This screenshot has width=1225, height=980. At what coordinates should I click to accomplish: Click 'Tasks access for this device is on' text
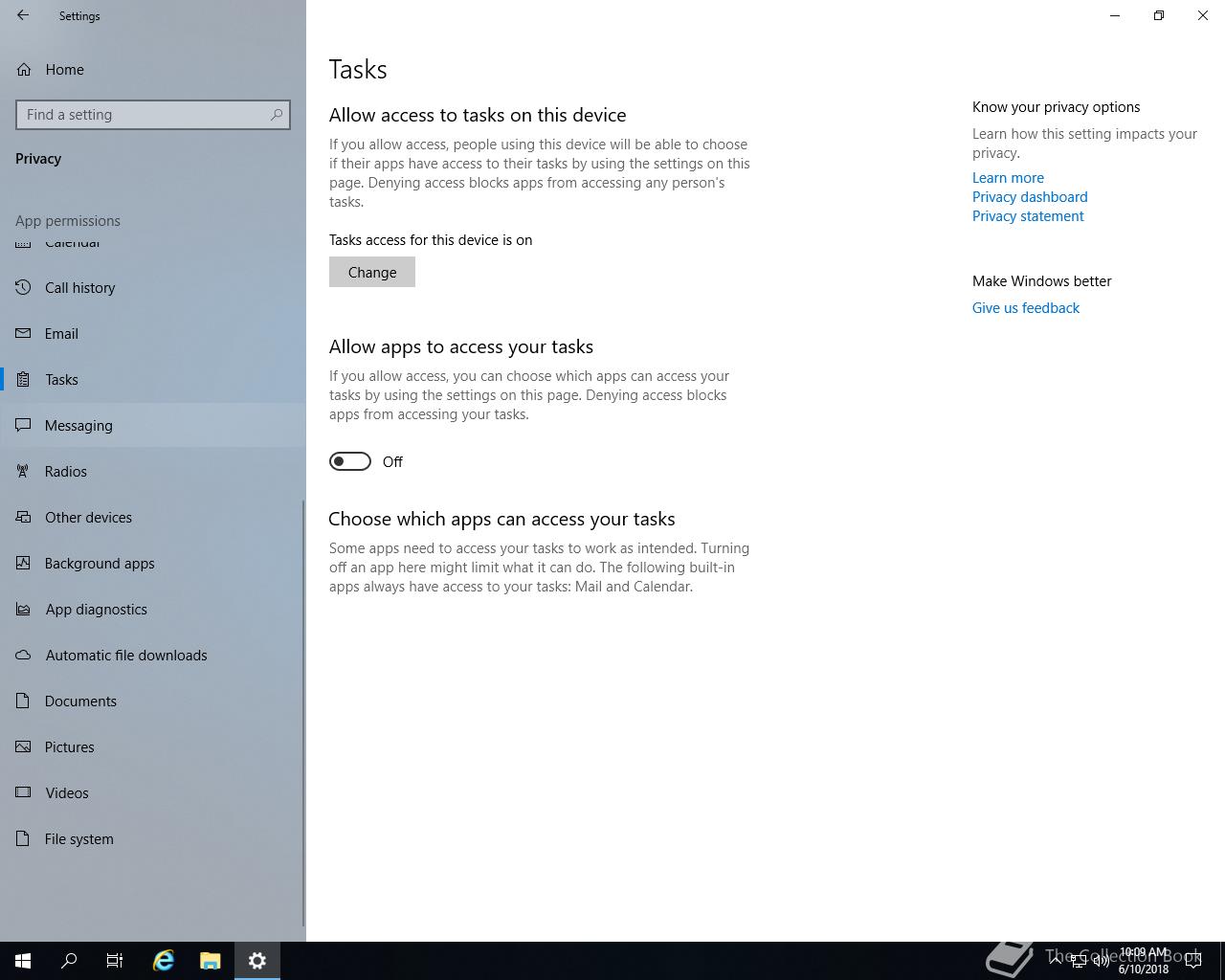coord(431,240)
